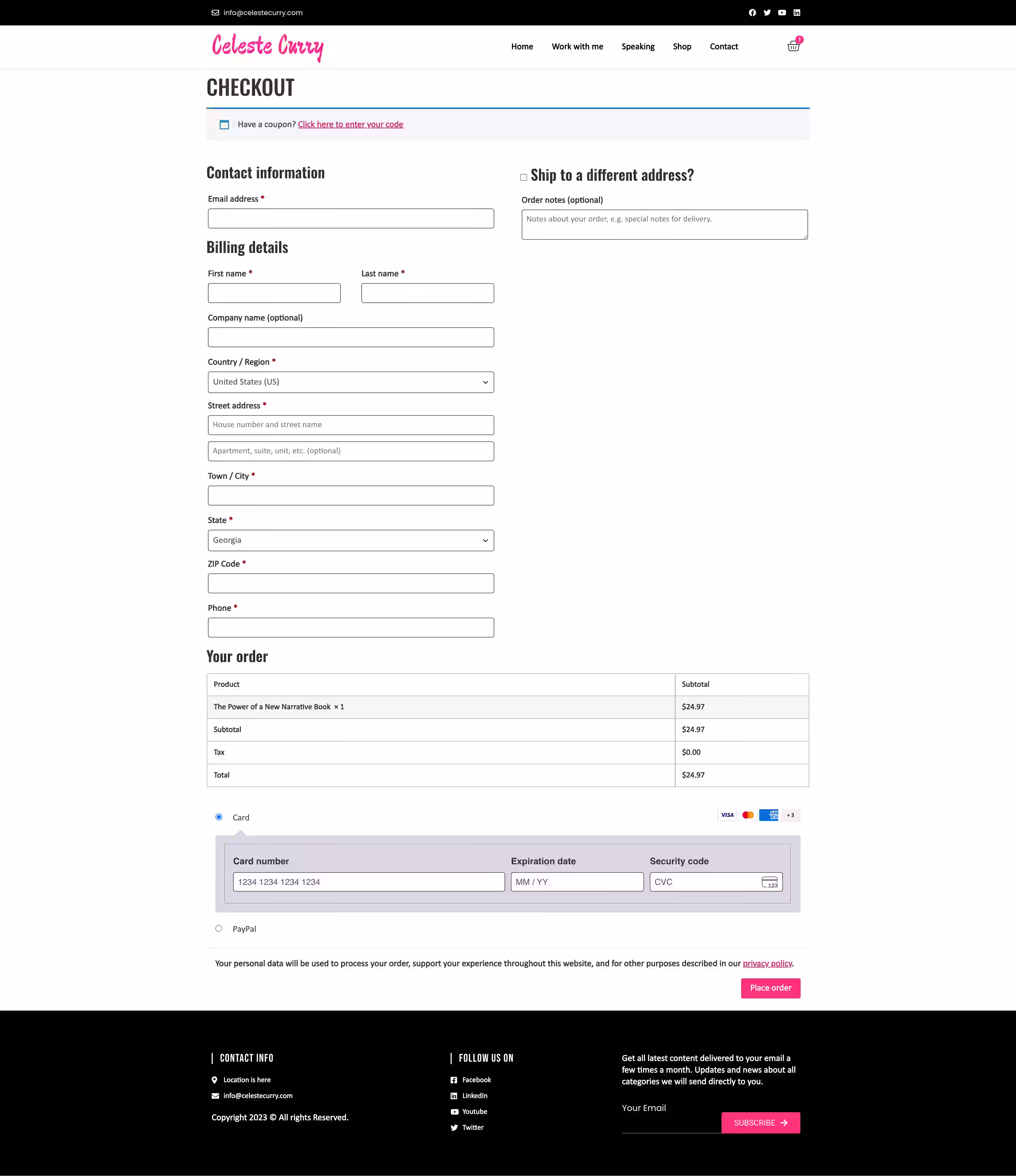Expand the coupon code entry link
Image resolution: width=1016 pixels, height=1176 pixels.
pyautogui.click(x=350, y=124)
